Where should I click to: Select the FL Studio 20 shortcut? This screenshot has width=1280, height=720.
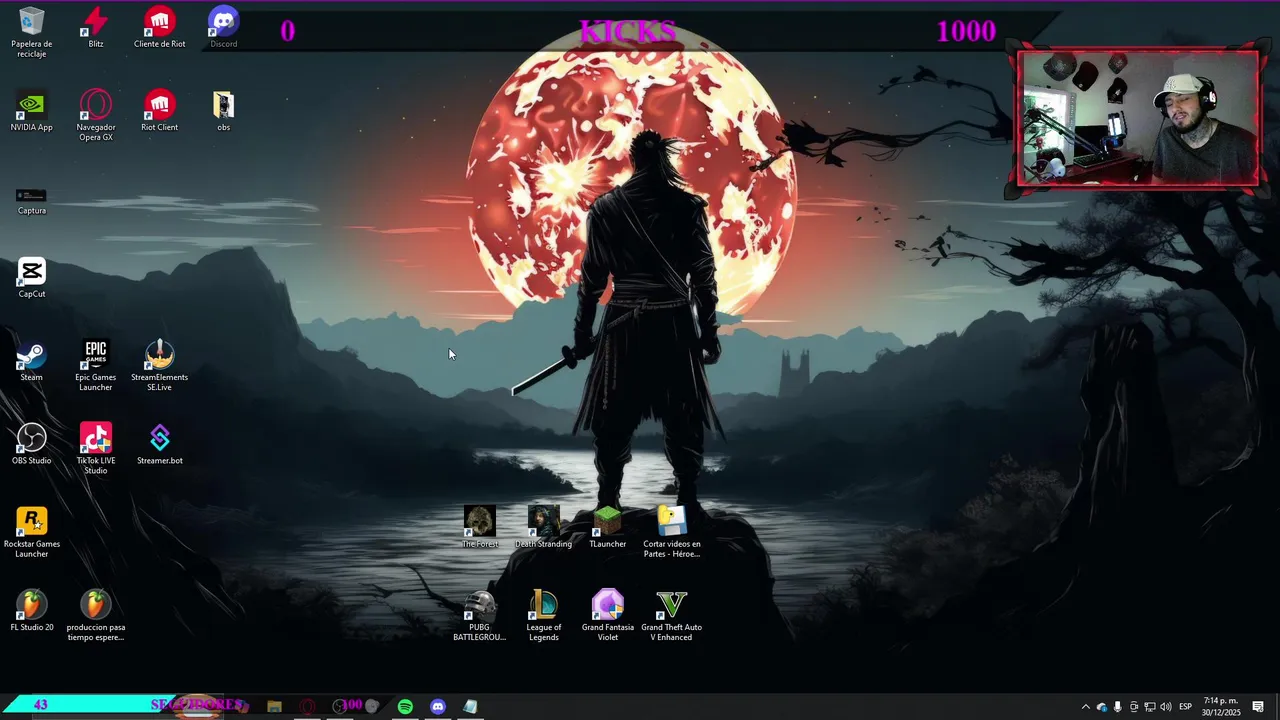click(x=32, y=611)
